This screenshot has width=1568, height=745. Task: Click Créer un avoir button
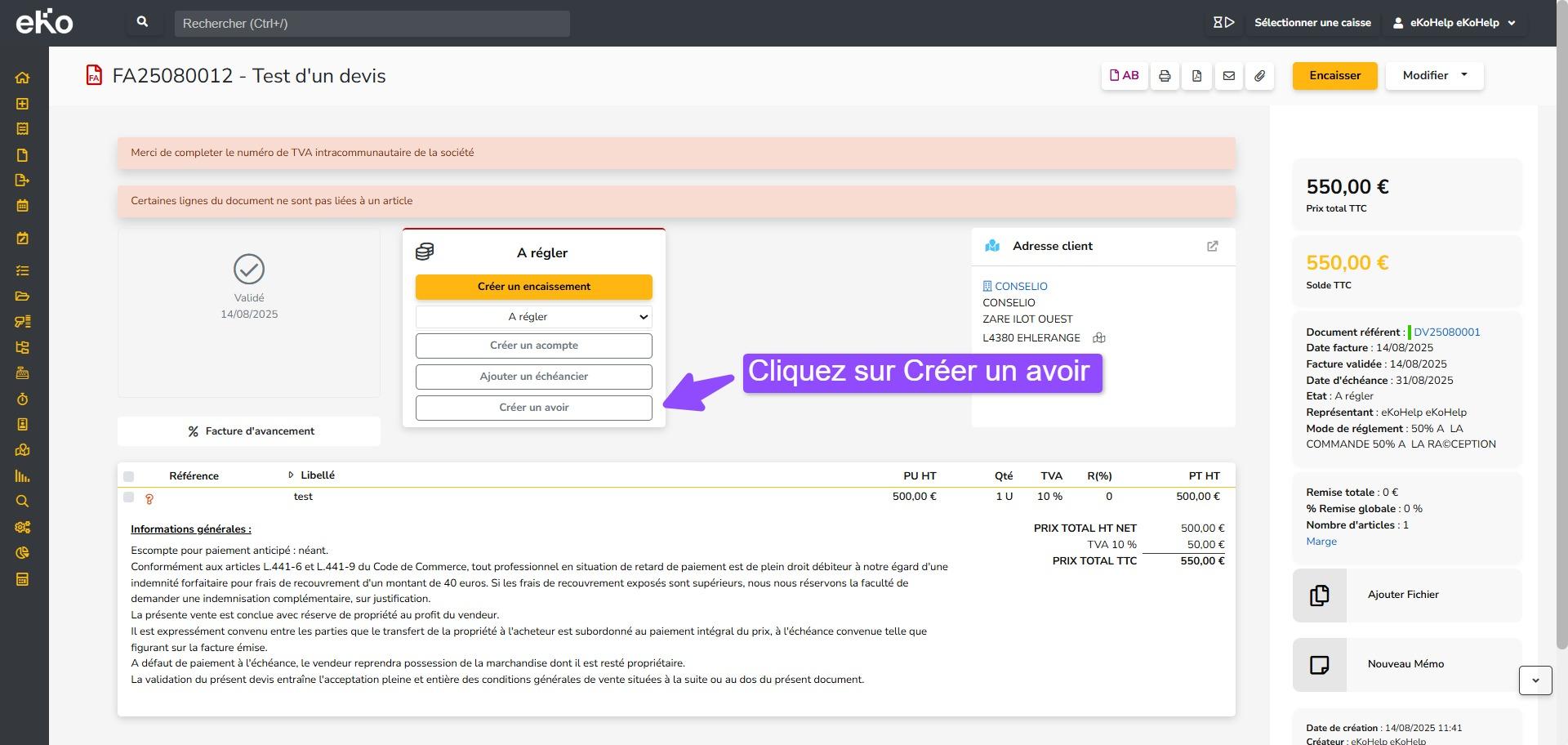click(533, 408)
